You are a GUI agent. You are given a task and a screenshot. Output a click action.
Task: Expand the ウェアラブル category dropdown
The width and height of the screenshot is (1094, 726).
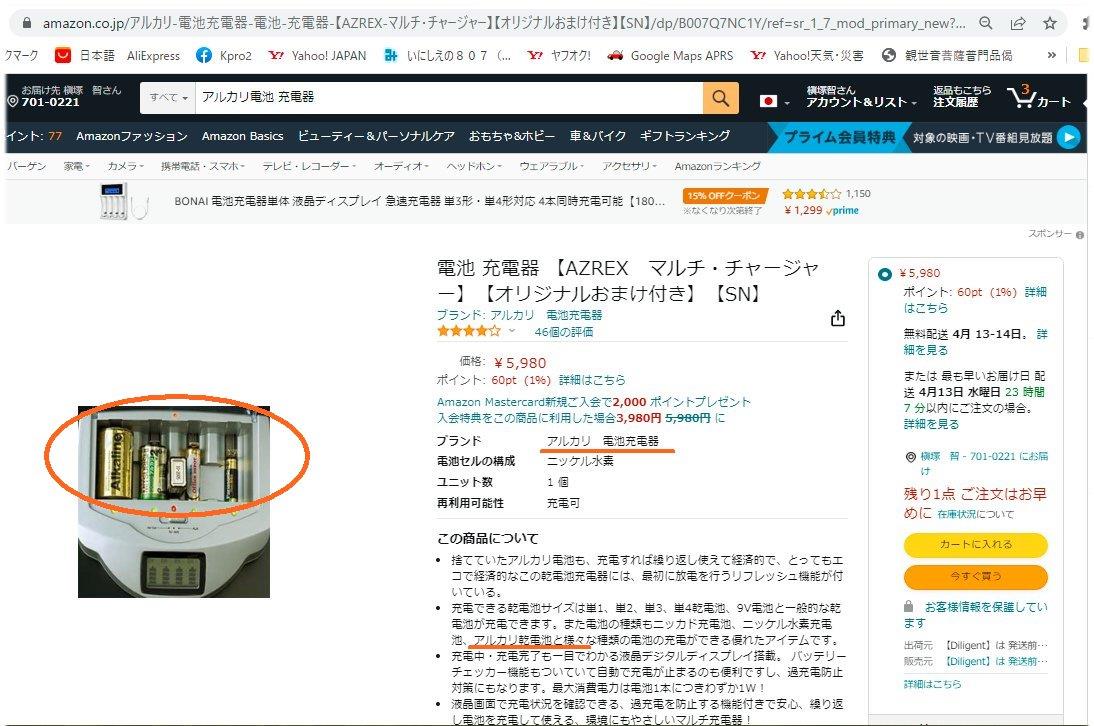coord(551,166)
